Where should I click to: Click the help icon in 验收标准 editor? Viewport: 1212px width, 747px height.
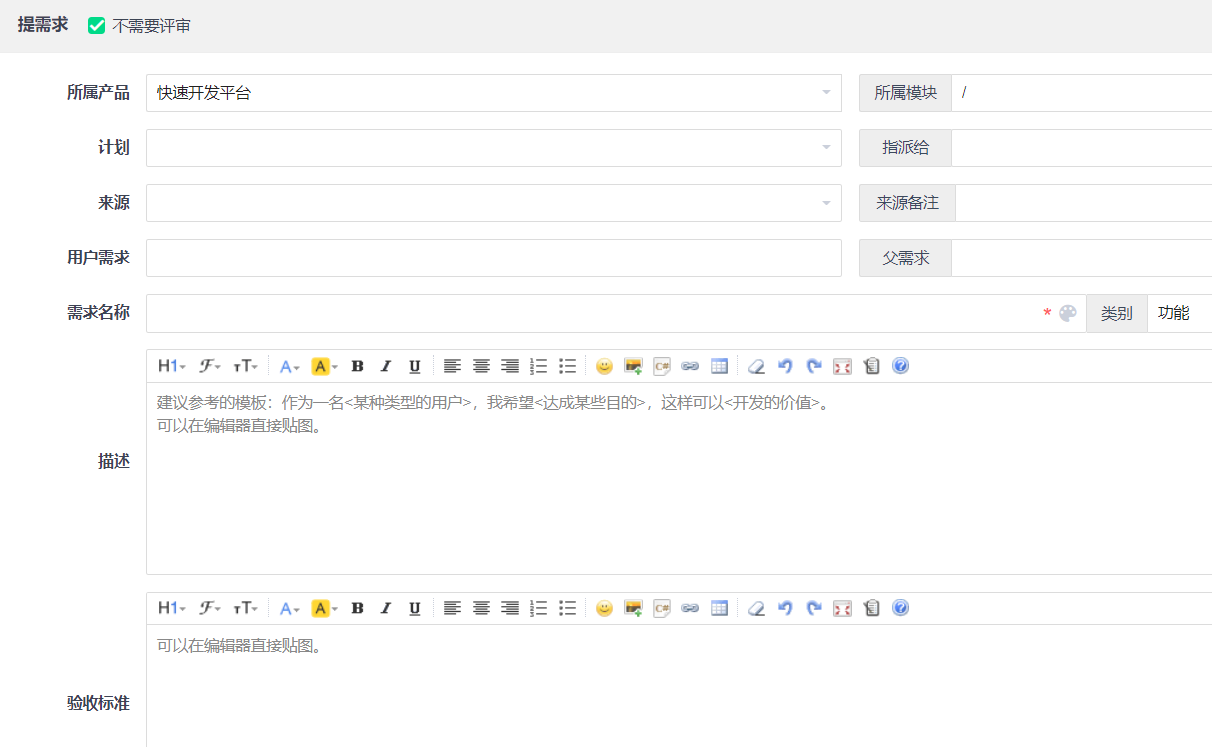[900, 608]
